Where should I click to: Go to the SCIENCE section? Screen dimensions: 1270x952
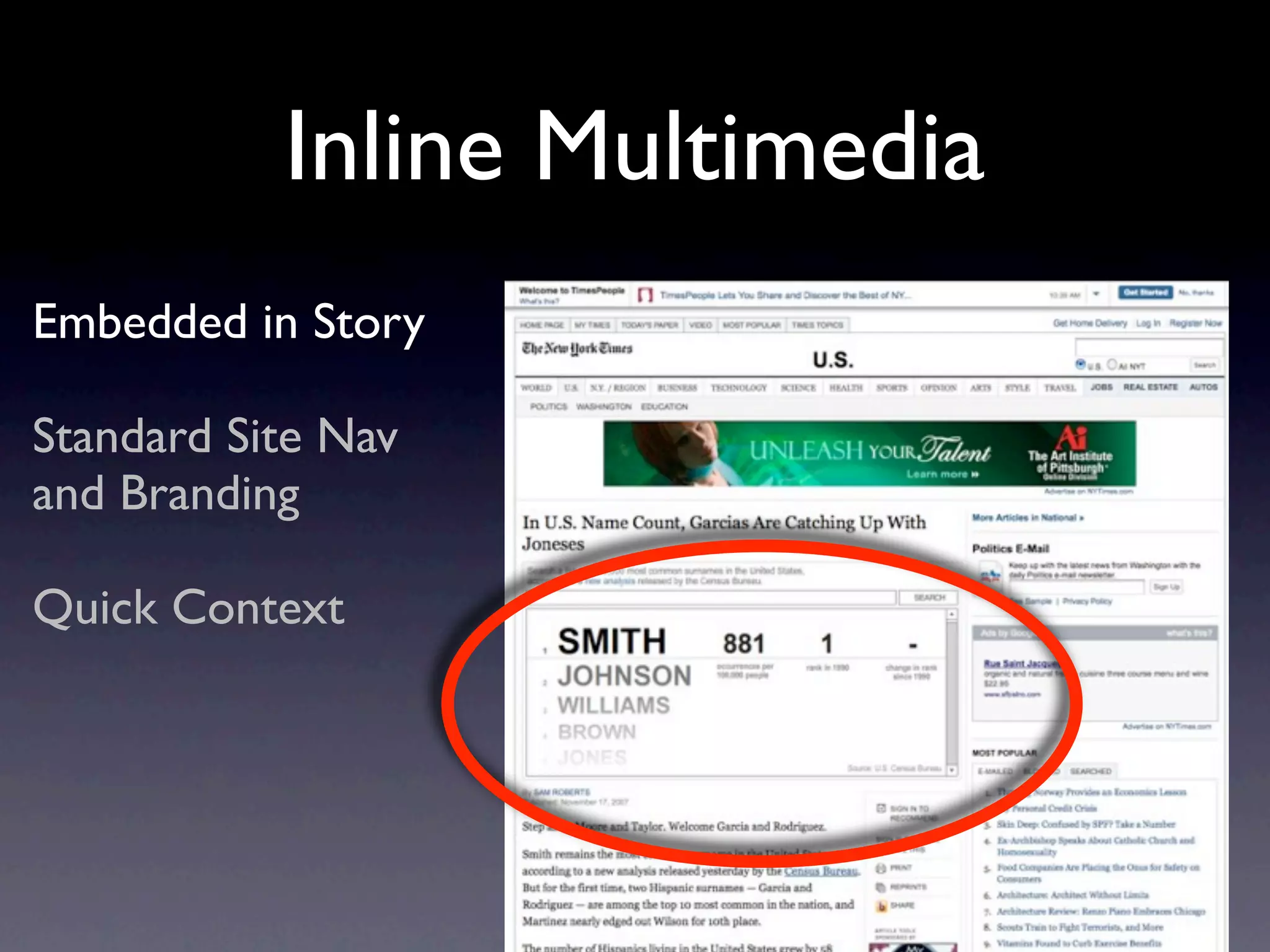[x=798, y=388]
